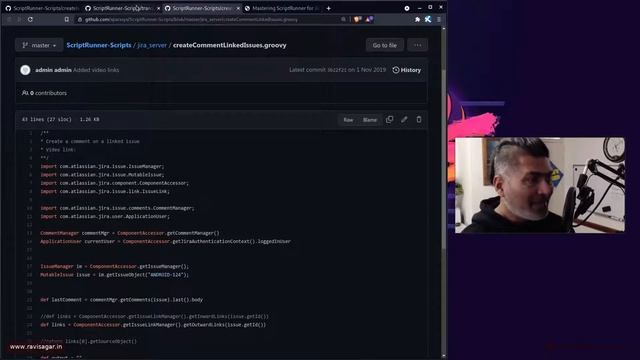Open Brave Shields lion icon
Viewport: 640px width, 360px height.
tap(358, 20)
